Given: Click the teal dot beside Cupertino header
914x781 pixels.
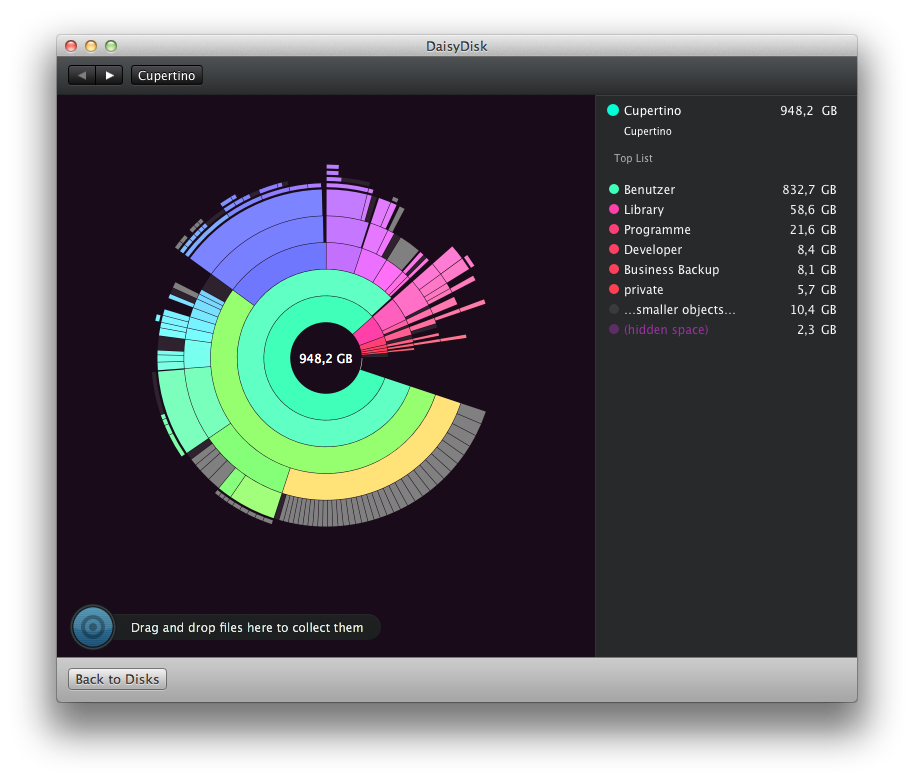Looking at the screenshot, I should click(x=613, y=110).
